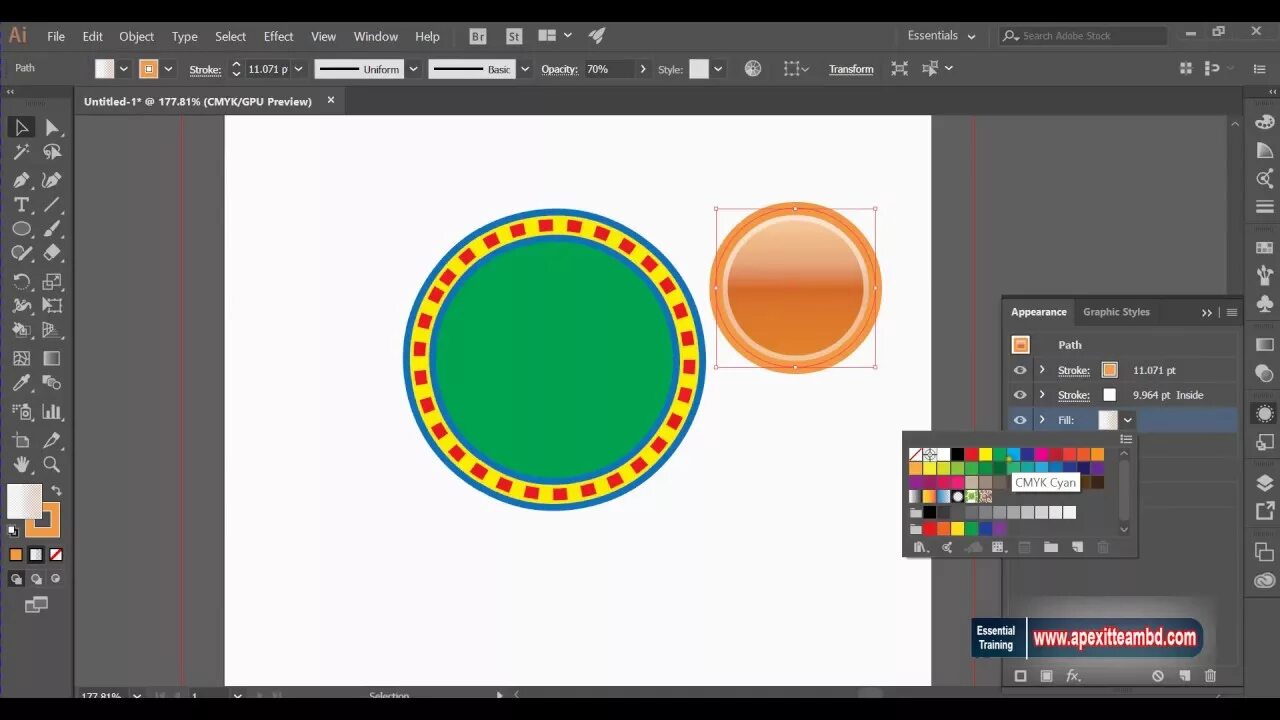Open the Uniform stroke profile dropdown

[413, 69]
